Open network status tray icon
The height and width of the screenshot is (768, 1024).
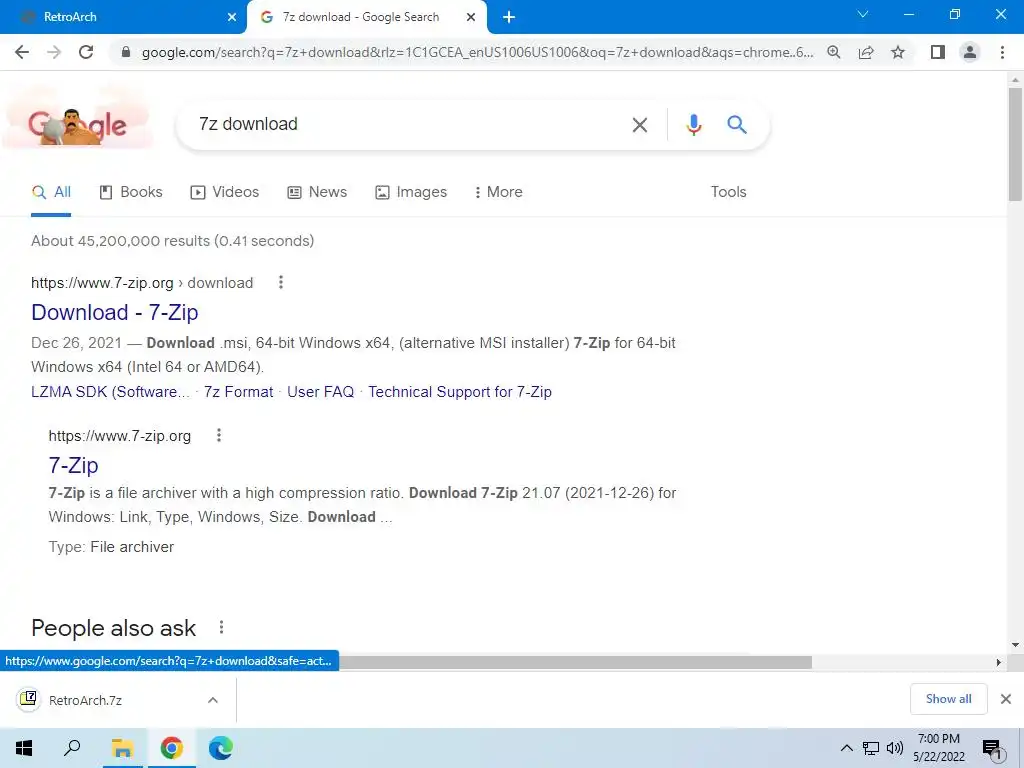(871, 748)
